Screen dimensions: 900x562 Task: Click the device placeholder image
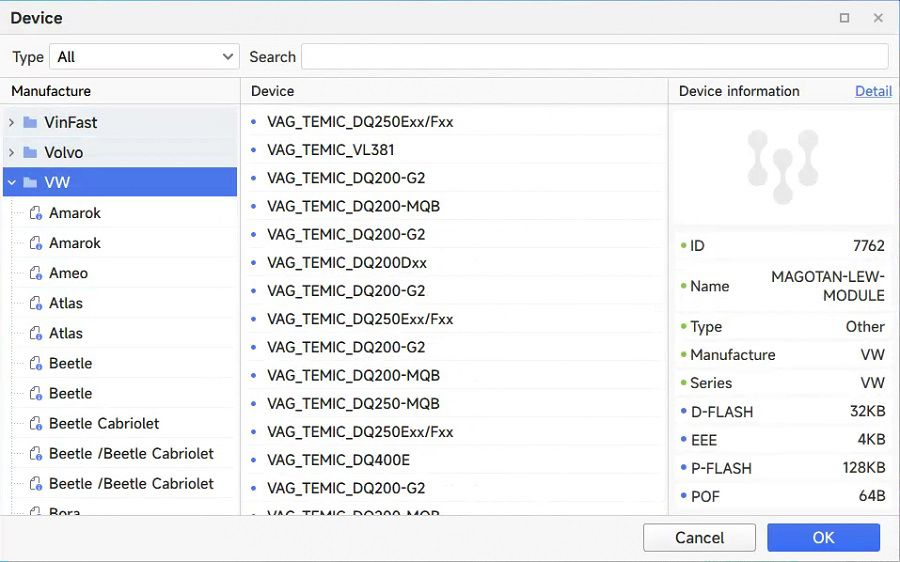pos(783,162)
